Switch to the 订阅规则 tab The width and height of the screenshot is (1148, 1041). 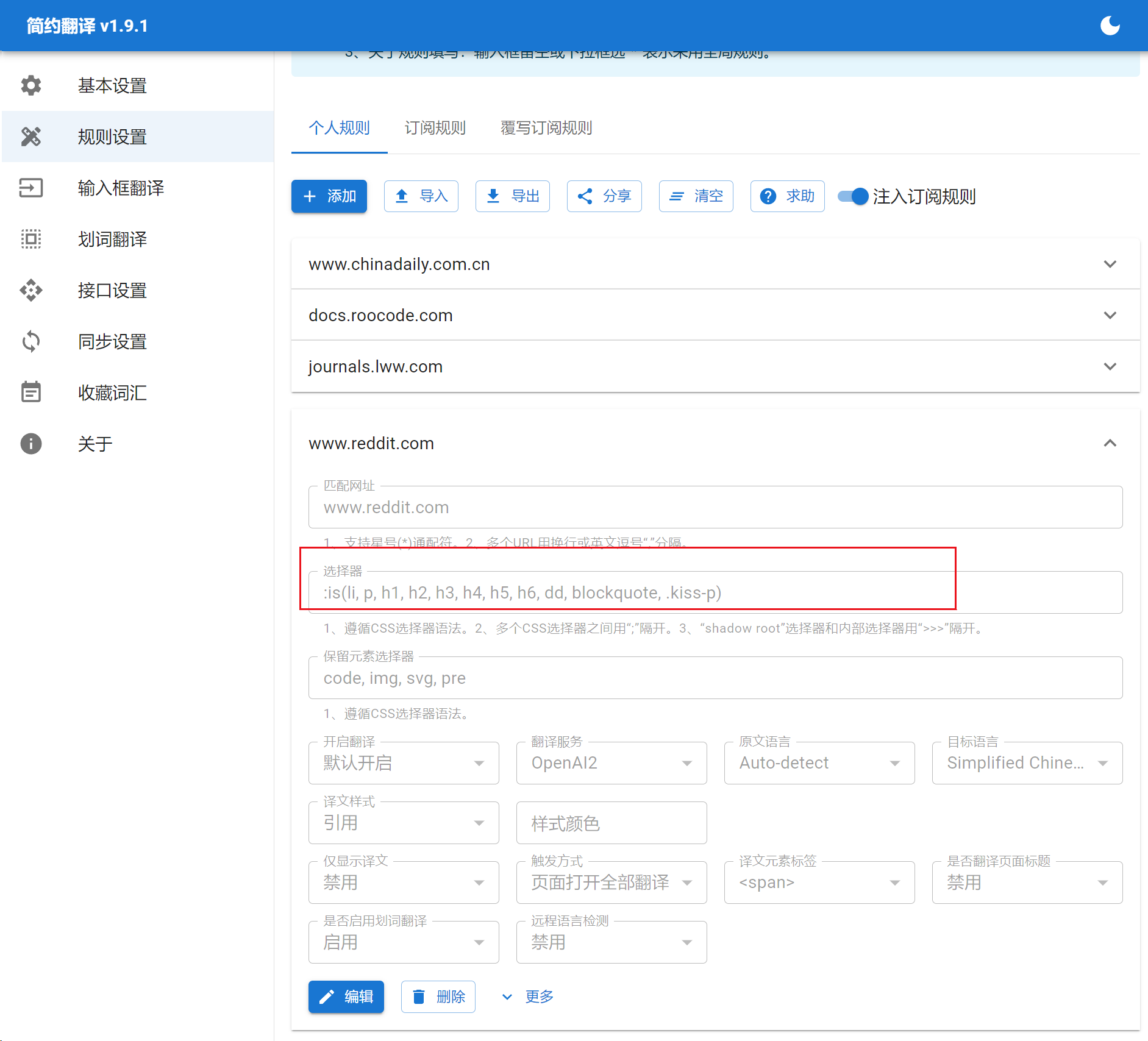pyautogui.click(x=435, y=128)
